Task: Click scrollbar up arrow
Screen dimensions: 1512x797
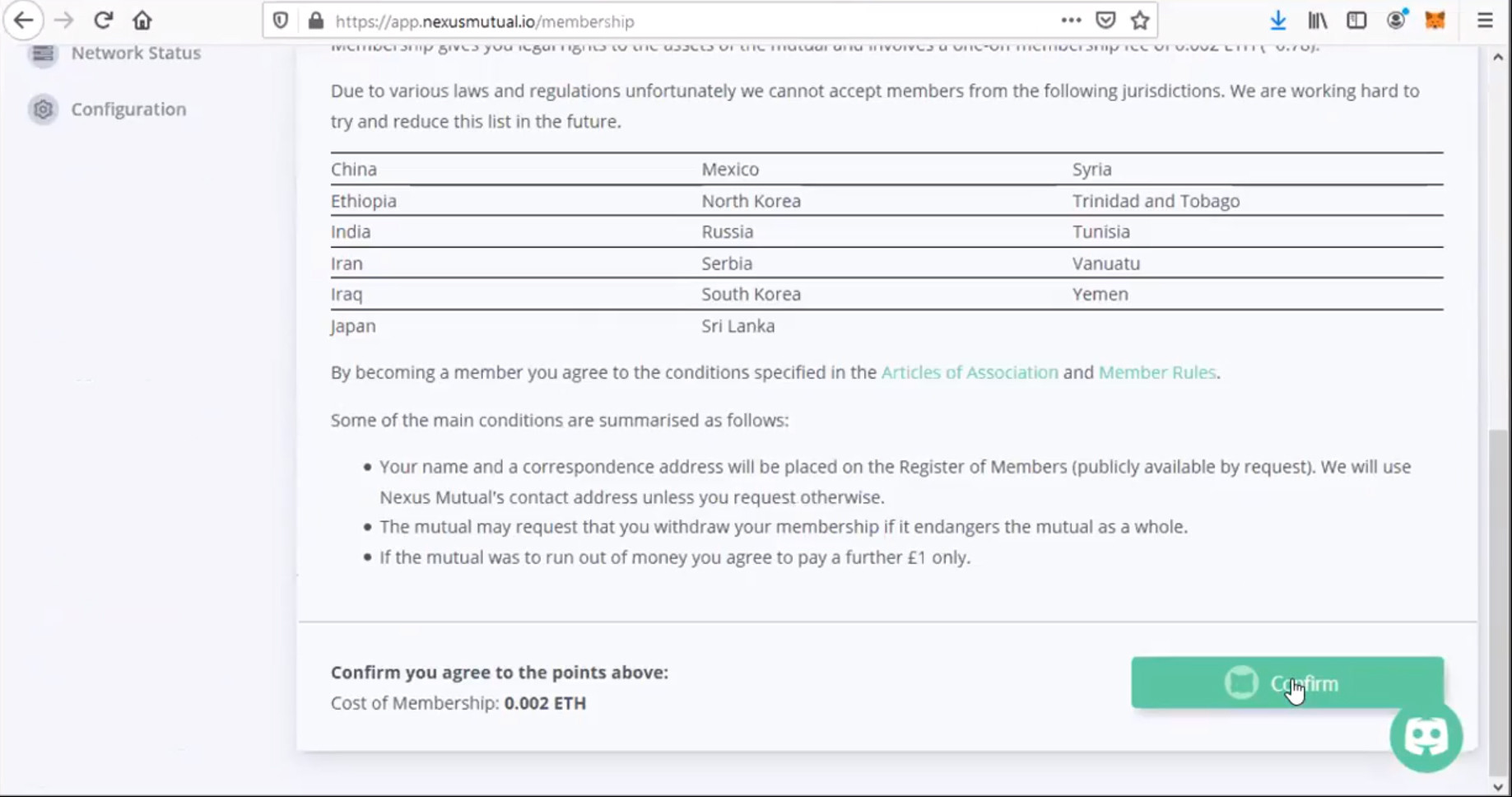Action: [1498, 57]
